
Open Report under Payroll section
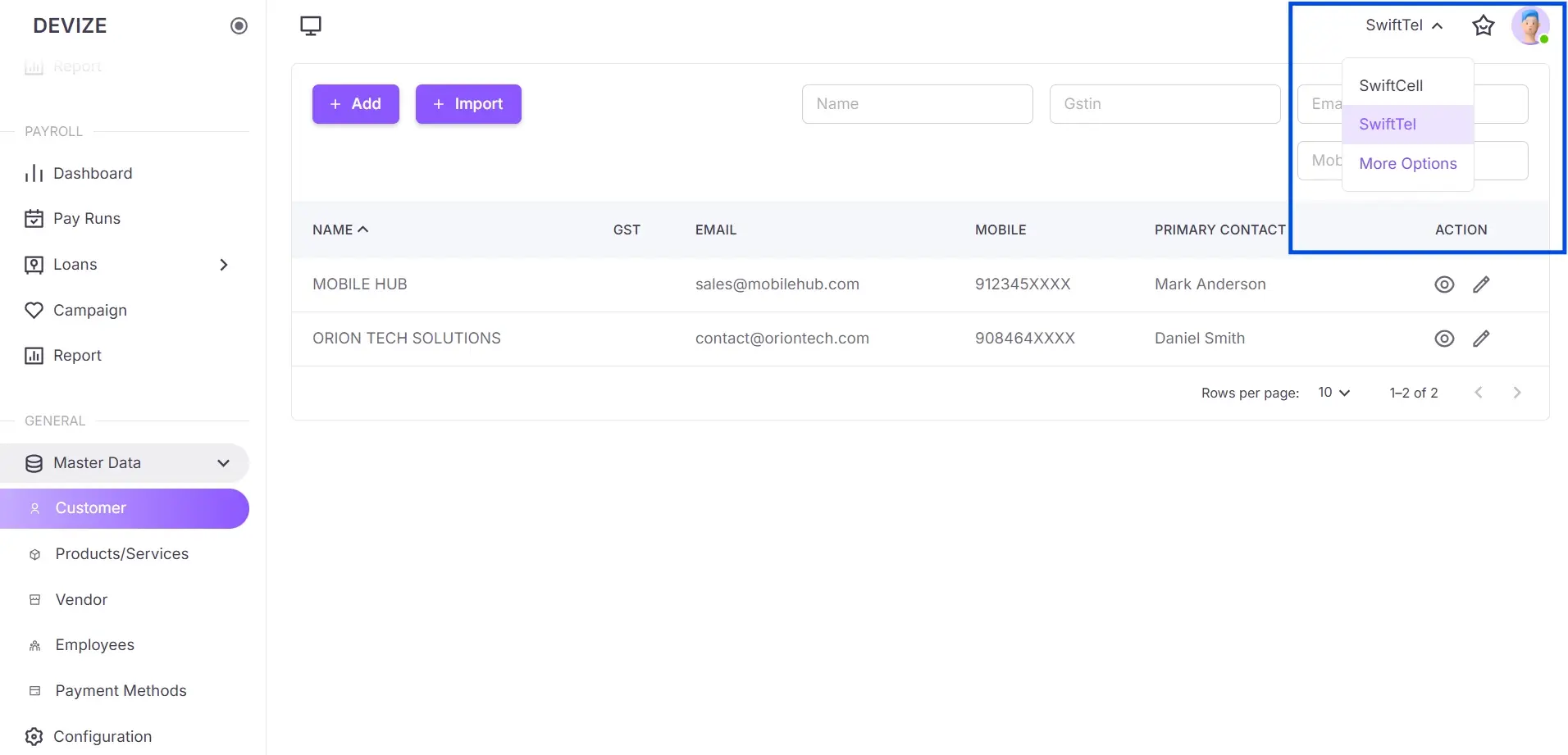coord(125,356)
